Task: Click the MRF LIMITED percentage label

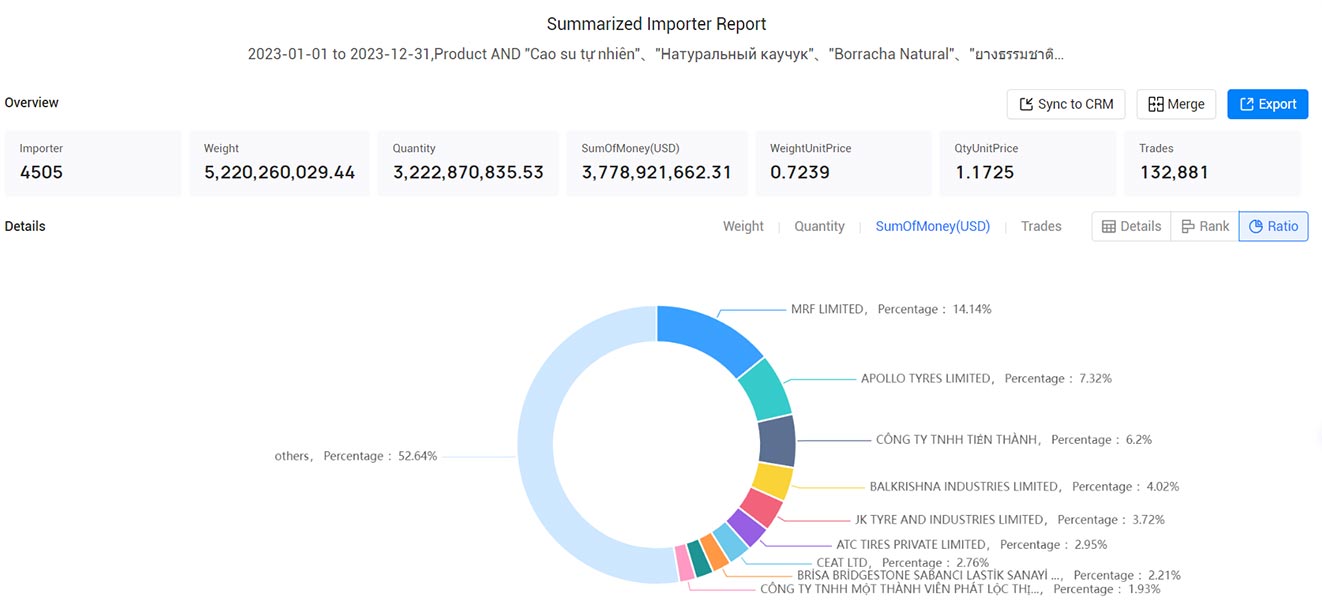Action: click(x=891, y=309)
